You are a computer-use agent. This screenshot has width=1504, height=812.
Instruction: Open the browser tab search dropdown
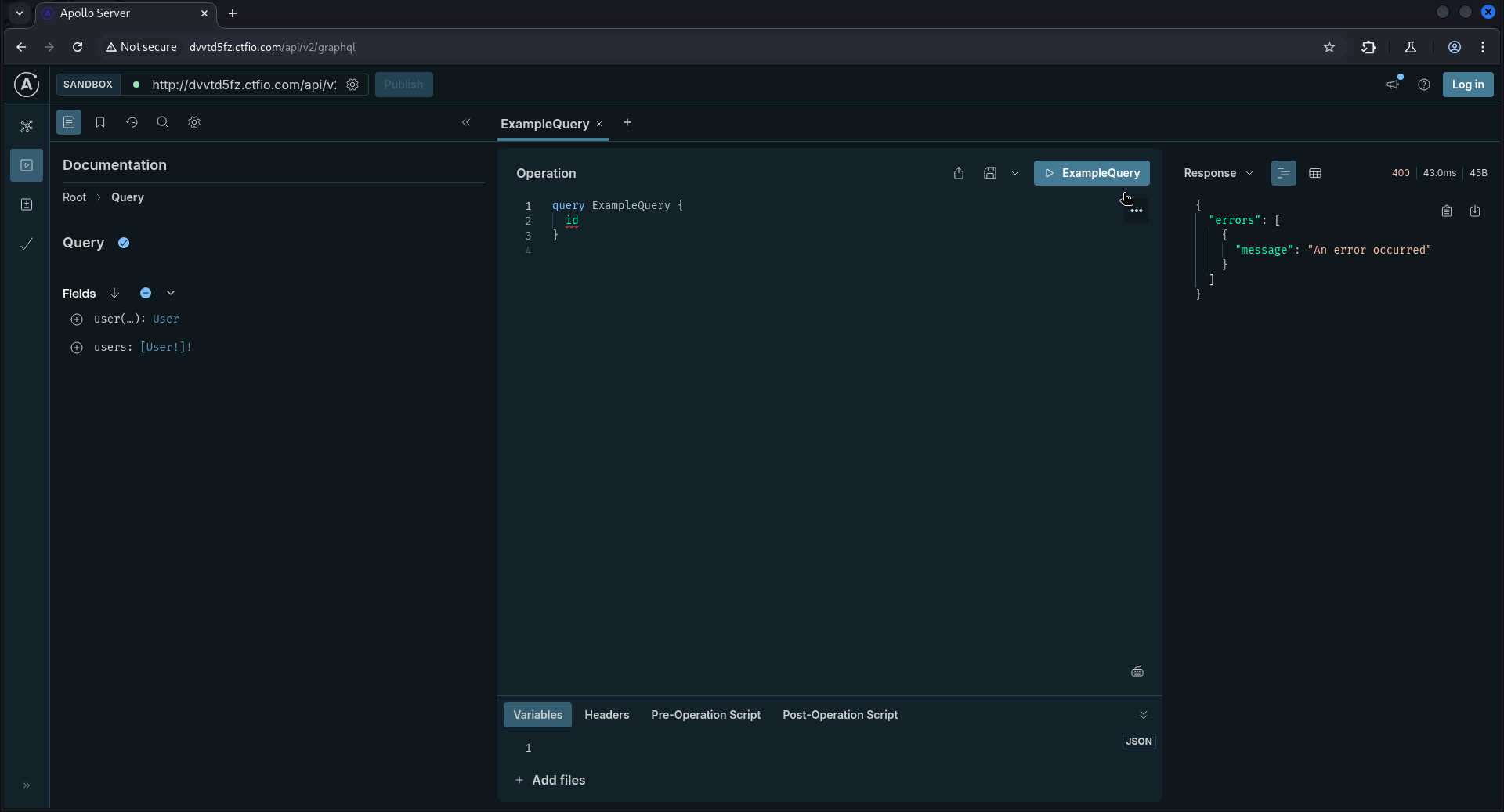coord(19,13)
